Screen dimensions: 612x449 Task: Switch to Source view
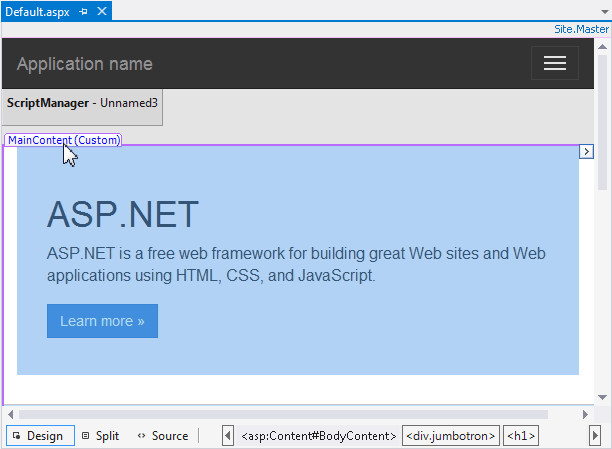(163, 436)
